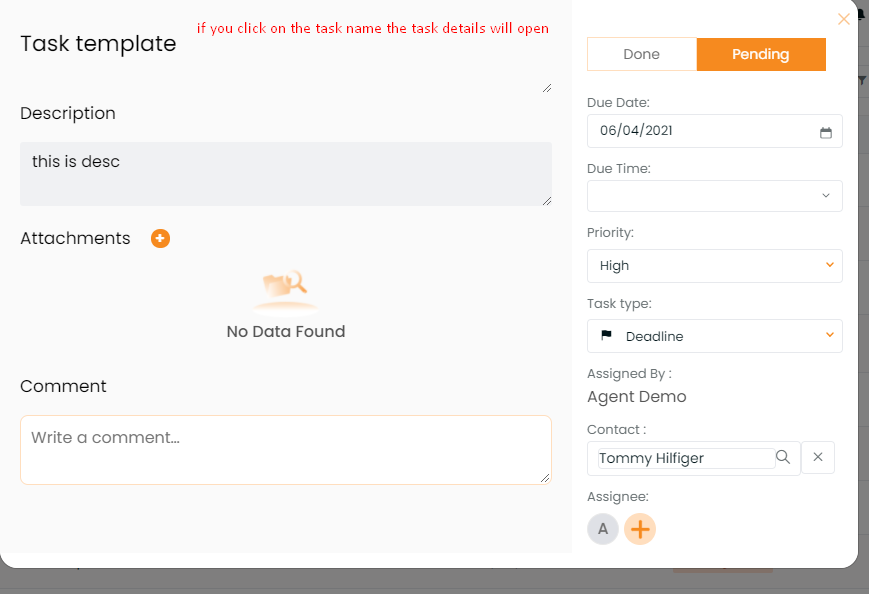Grab the comment box resize handle
The image size is (869, 594).
pyautogui.click(x=545, y=478)
